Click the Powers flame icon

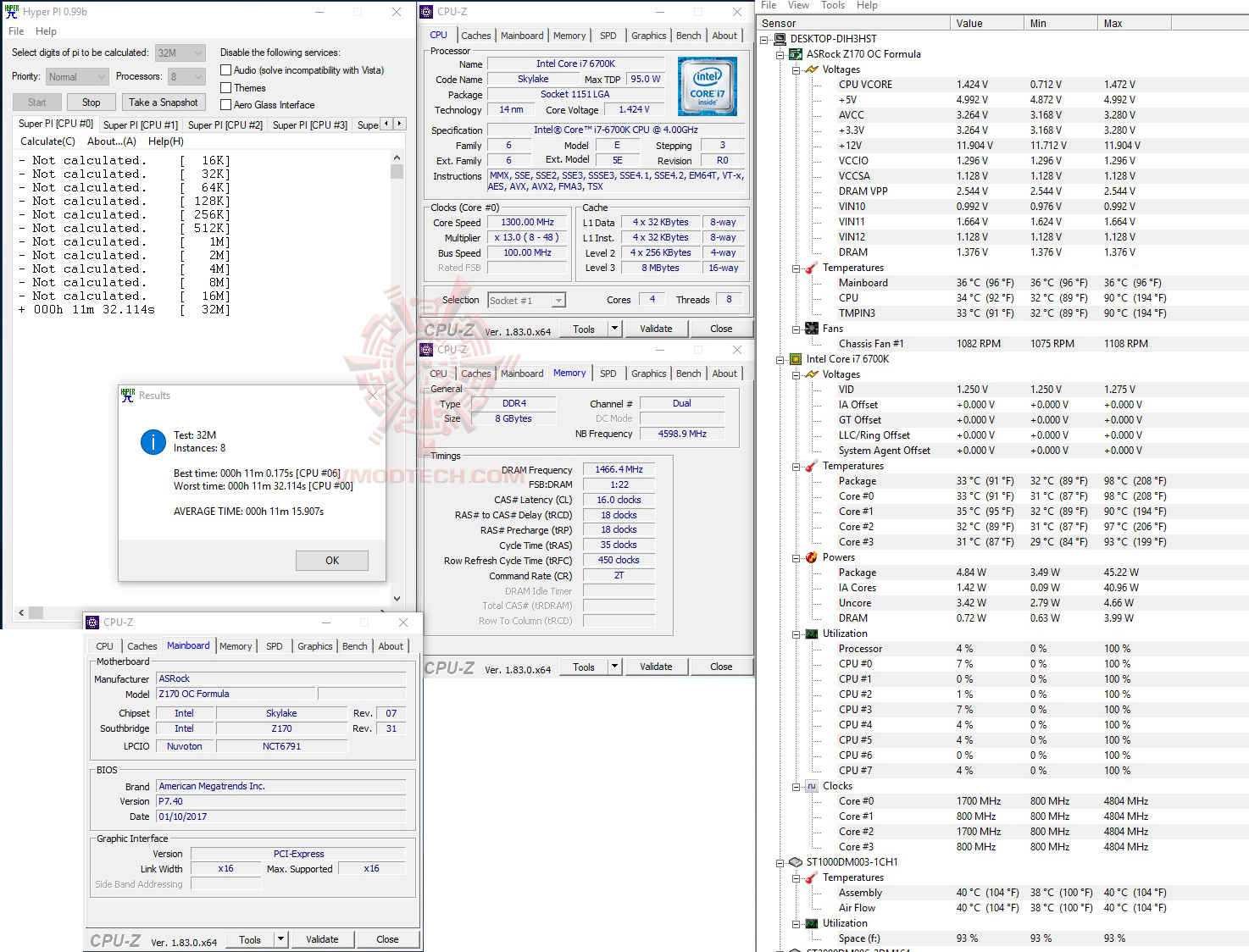click(811, 557)
